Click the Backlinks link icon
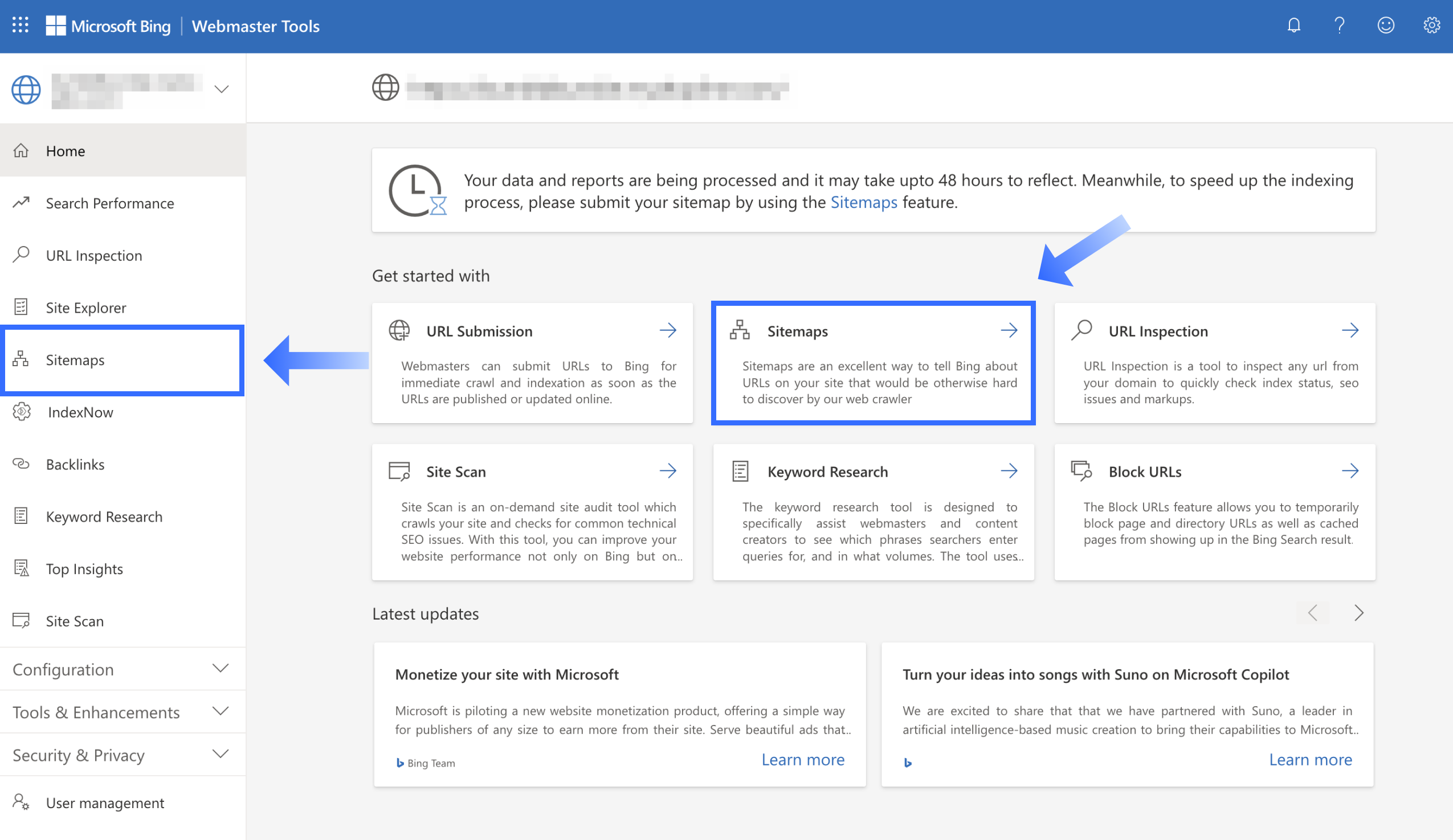This screenshot has height=840, width=1453. [21, 464]
